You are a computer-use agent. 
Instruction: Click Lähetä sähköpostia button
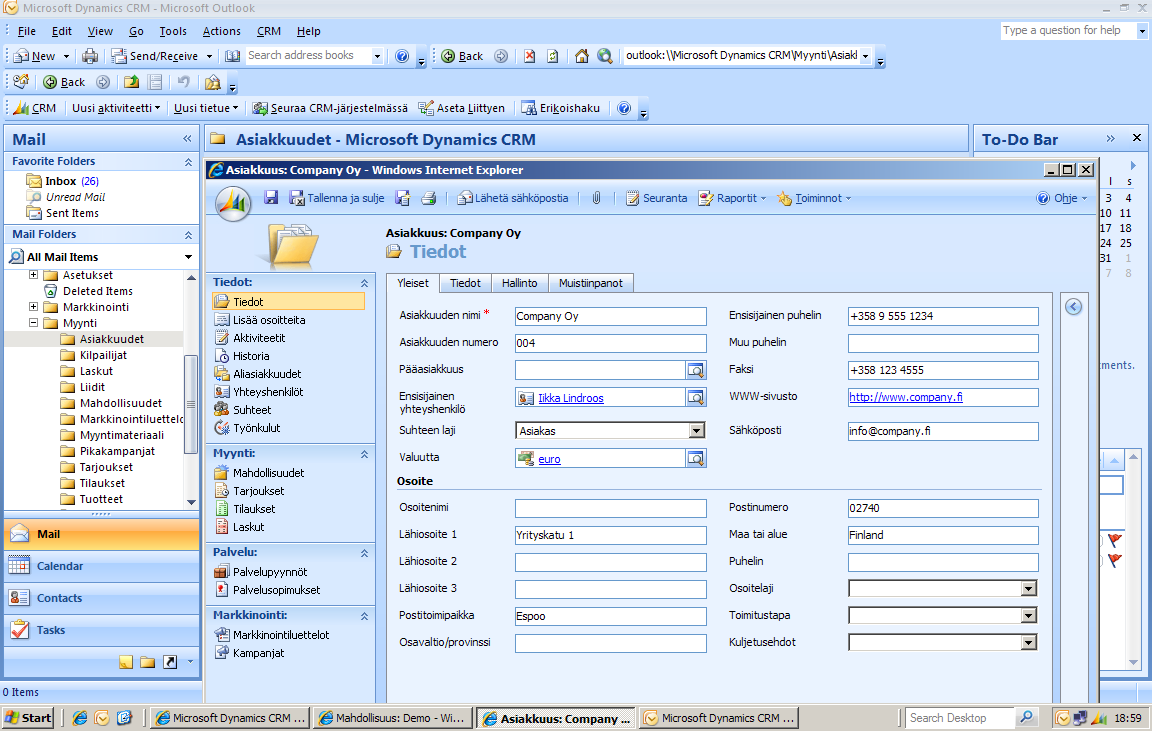coord(513,198)
